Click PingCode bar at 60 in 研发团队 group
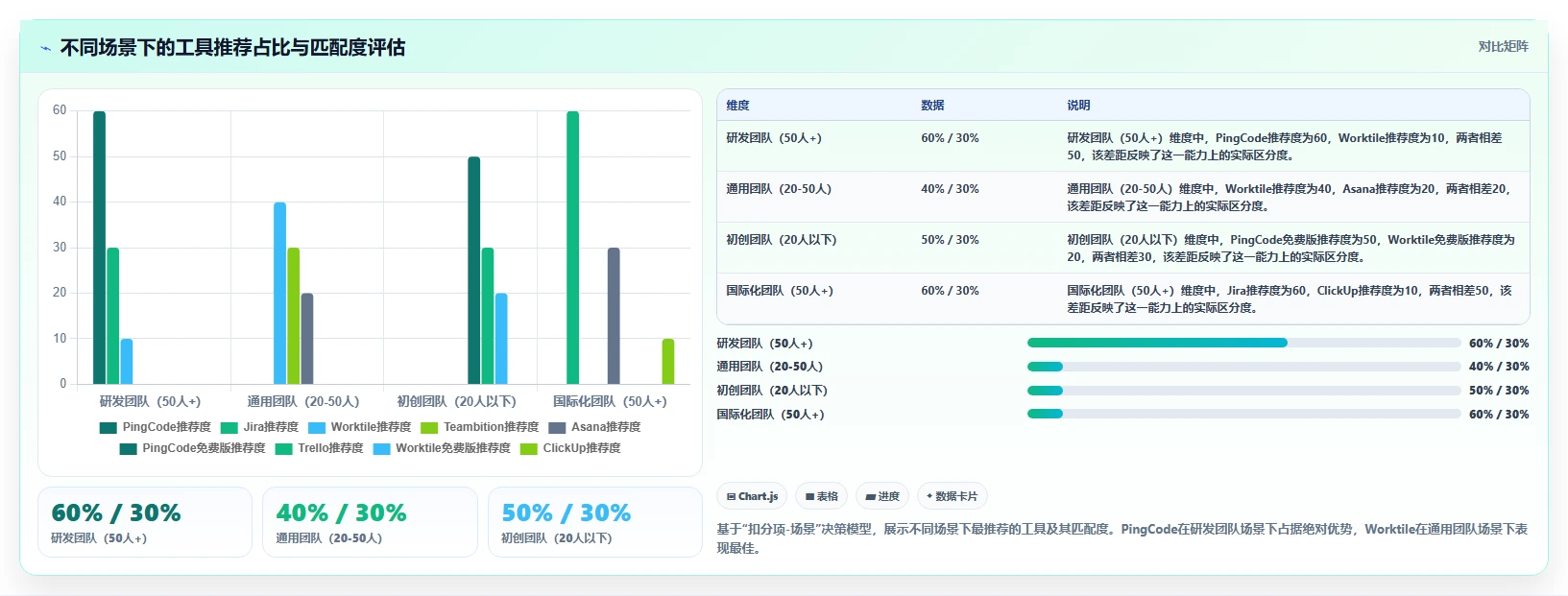The width and height of the screenshot is (1568, 596). [100, 248]
